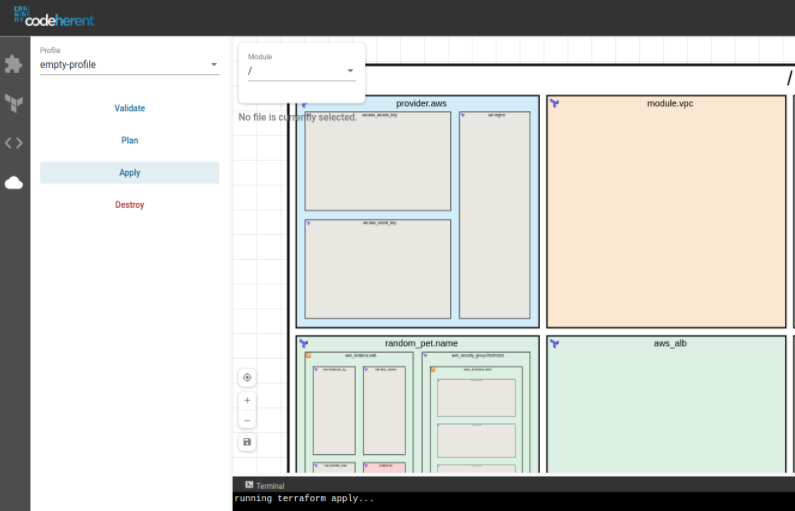The width and height of the screenshot is (795, 511).
Task: Select the cloud sidebar icon
Action: [x=14, y=183]
